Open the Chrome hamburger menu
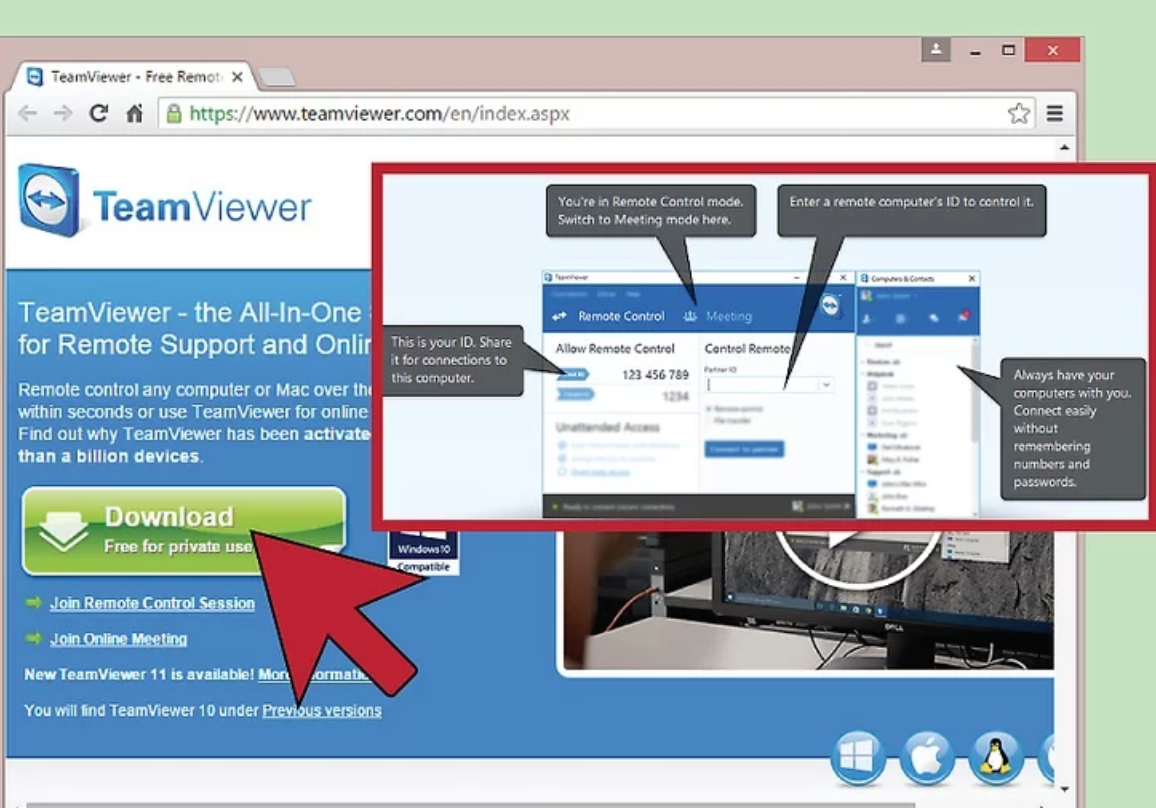 tap(1055, 114)
